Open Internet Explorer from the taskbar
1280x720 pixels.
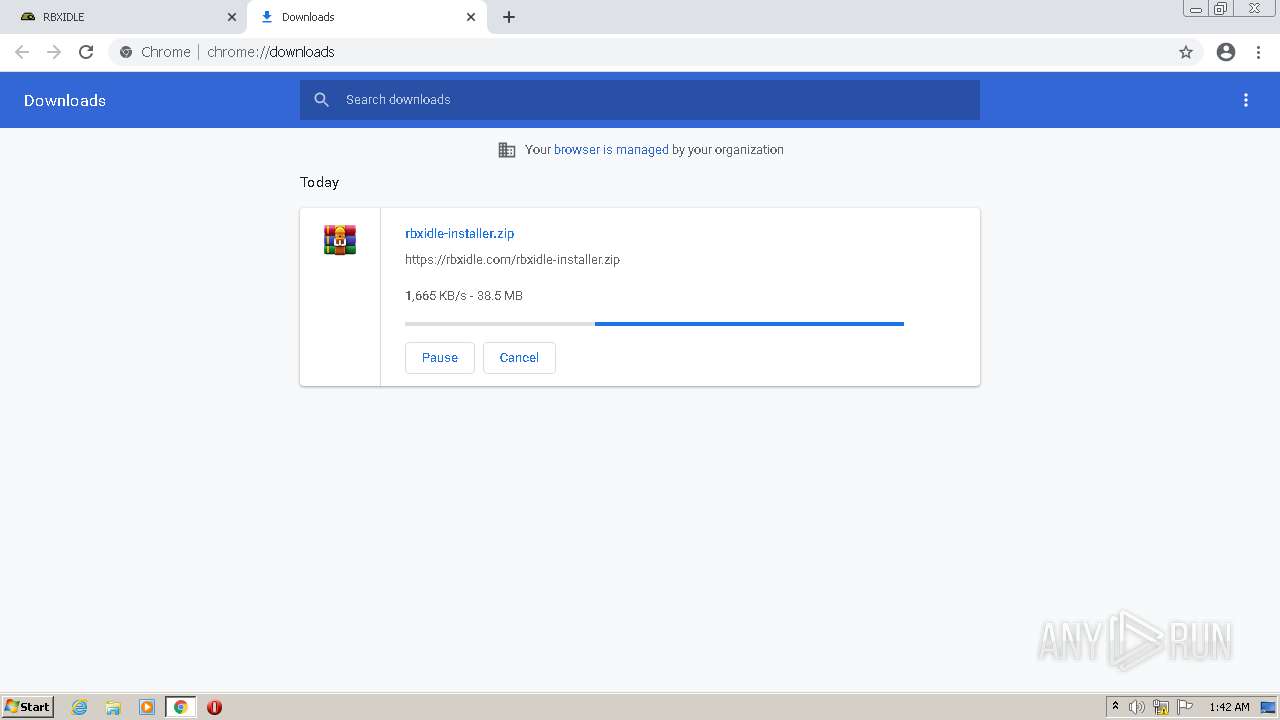(80, 707)
